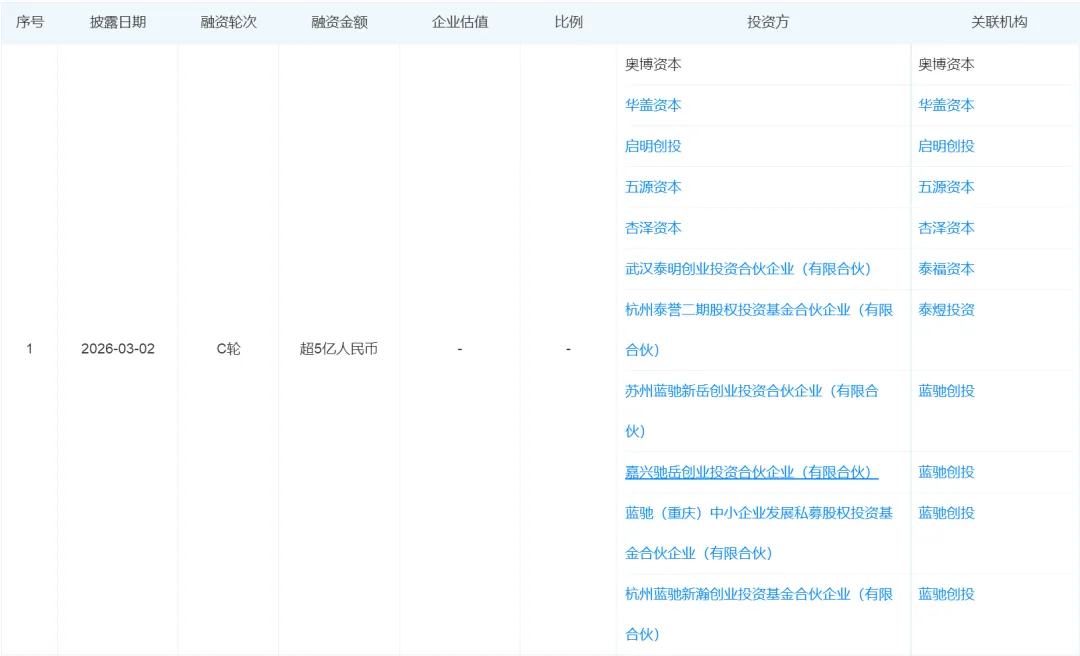
Task: Open 泰煜投资 related institution link
Action: click(x=946, y=309)
